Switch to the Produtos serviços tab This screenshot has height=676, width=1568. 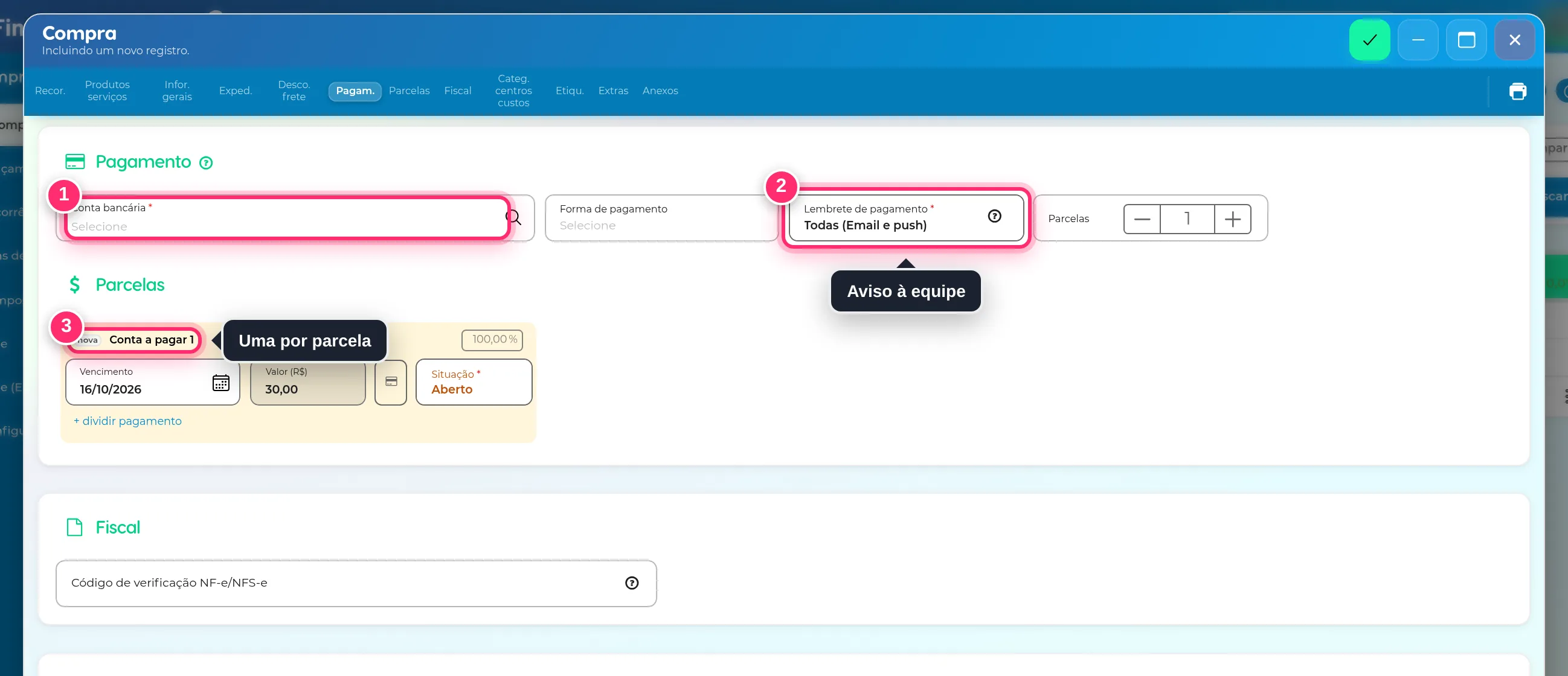pos(107,91)
